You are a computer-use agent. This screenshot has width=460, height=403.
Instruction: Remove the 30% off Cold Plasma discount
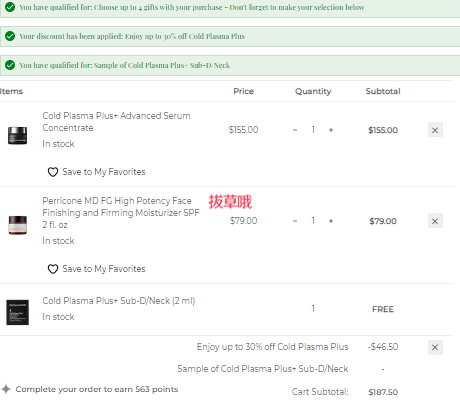[435, 347]
